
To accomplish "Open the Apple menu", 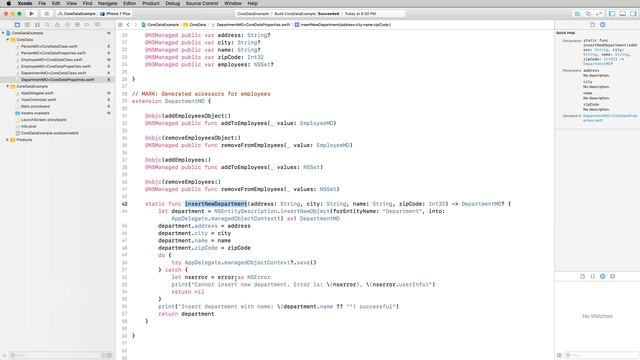I will point(9,3).
